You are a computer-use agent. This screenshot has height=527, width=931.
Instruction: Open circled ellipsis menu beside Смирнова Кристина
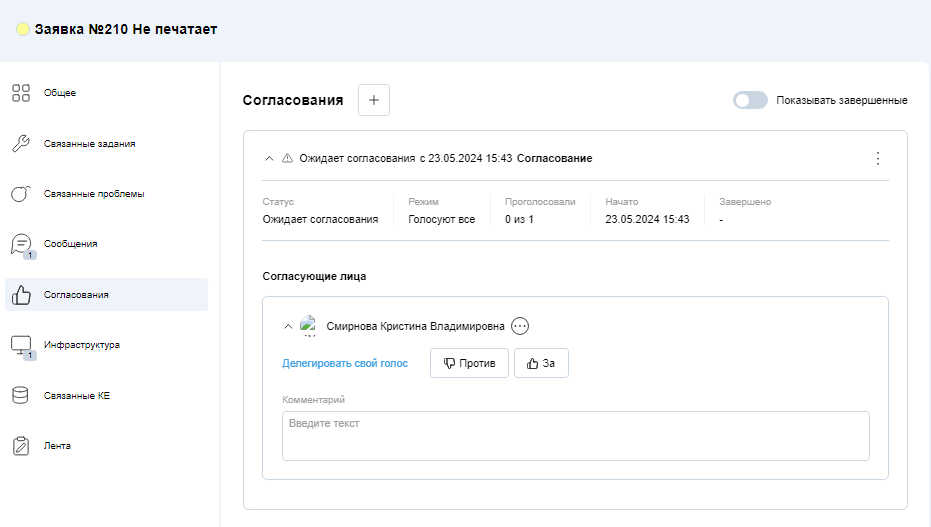[x=520, y=326]
